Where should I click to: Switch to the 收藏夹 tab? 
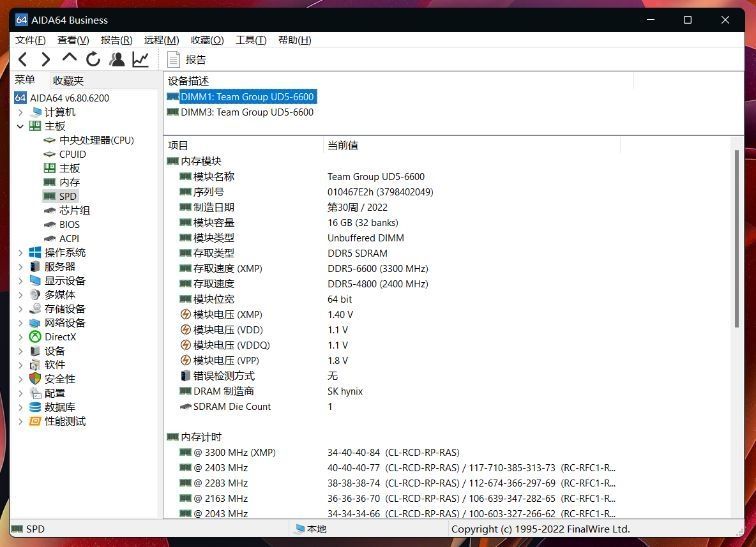coord(68,80)
